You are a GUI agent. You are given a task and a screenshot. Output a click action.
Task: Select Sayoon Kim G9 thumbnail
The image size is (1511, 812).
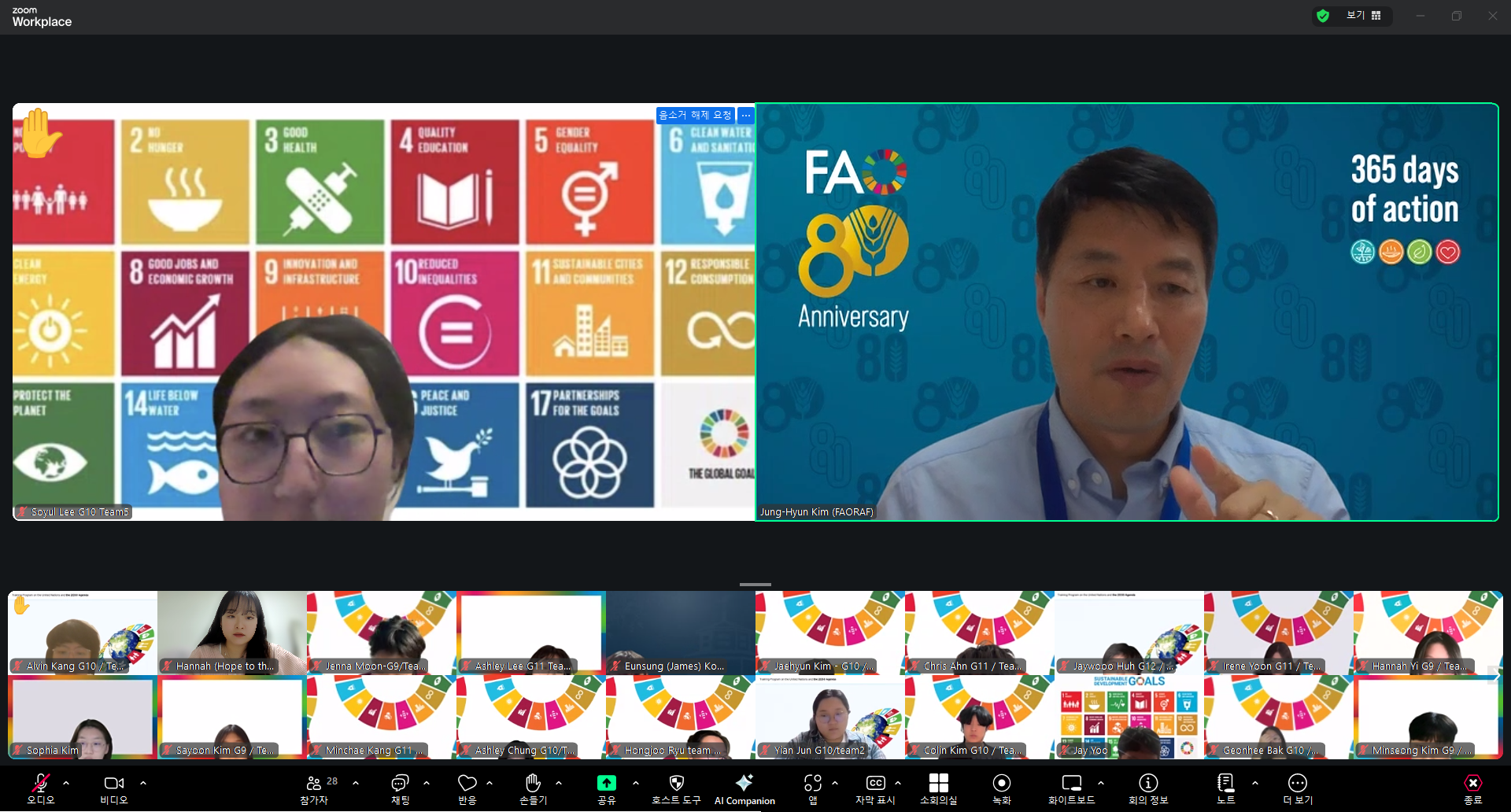pos(232,718)
